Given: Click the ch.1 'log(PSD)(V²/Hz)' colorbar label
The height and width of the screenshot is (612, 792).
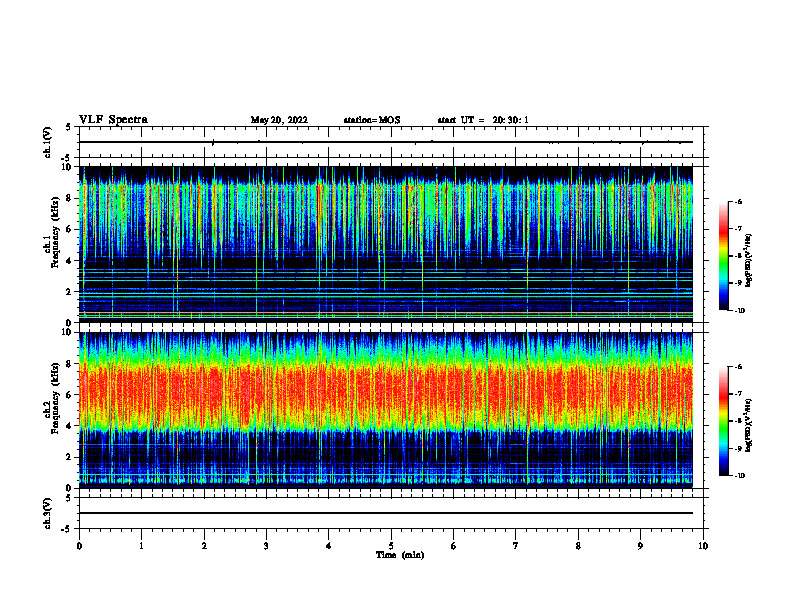Looking at the screenshot, I should click(x=749, y=261).
